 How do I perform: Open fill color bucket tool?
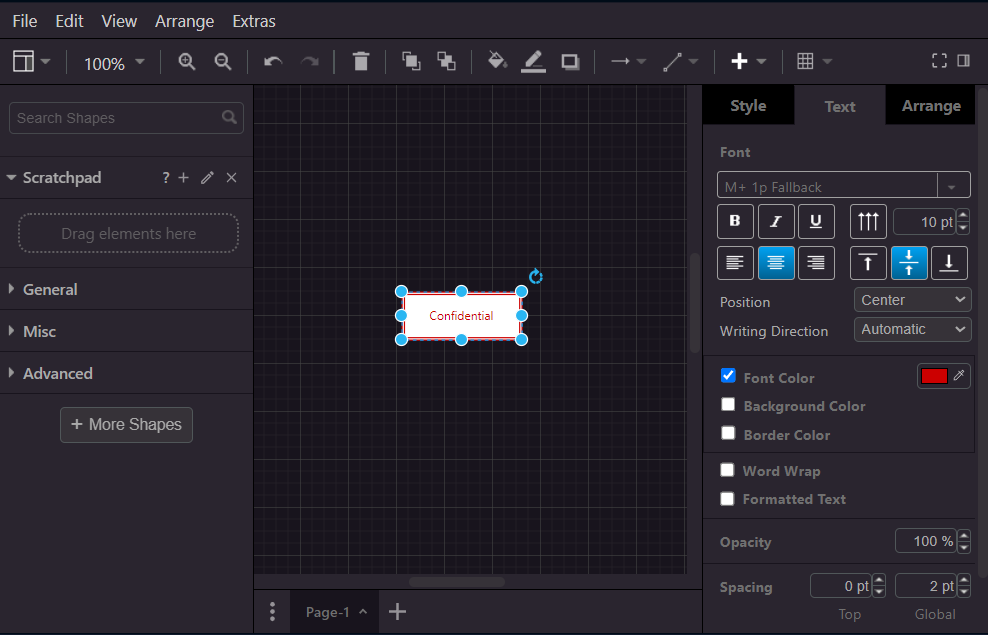(x=497, y=60)
